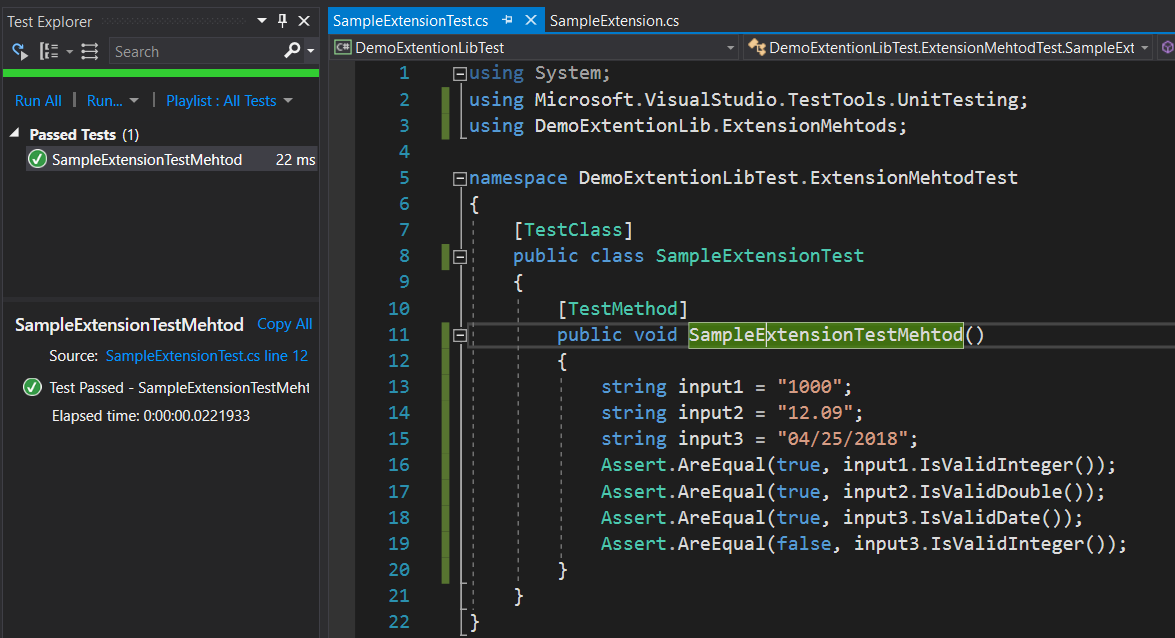Click the Test Passed checkmark icon in details pane
1175x638 pixels.
[30, 389]
